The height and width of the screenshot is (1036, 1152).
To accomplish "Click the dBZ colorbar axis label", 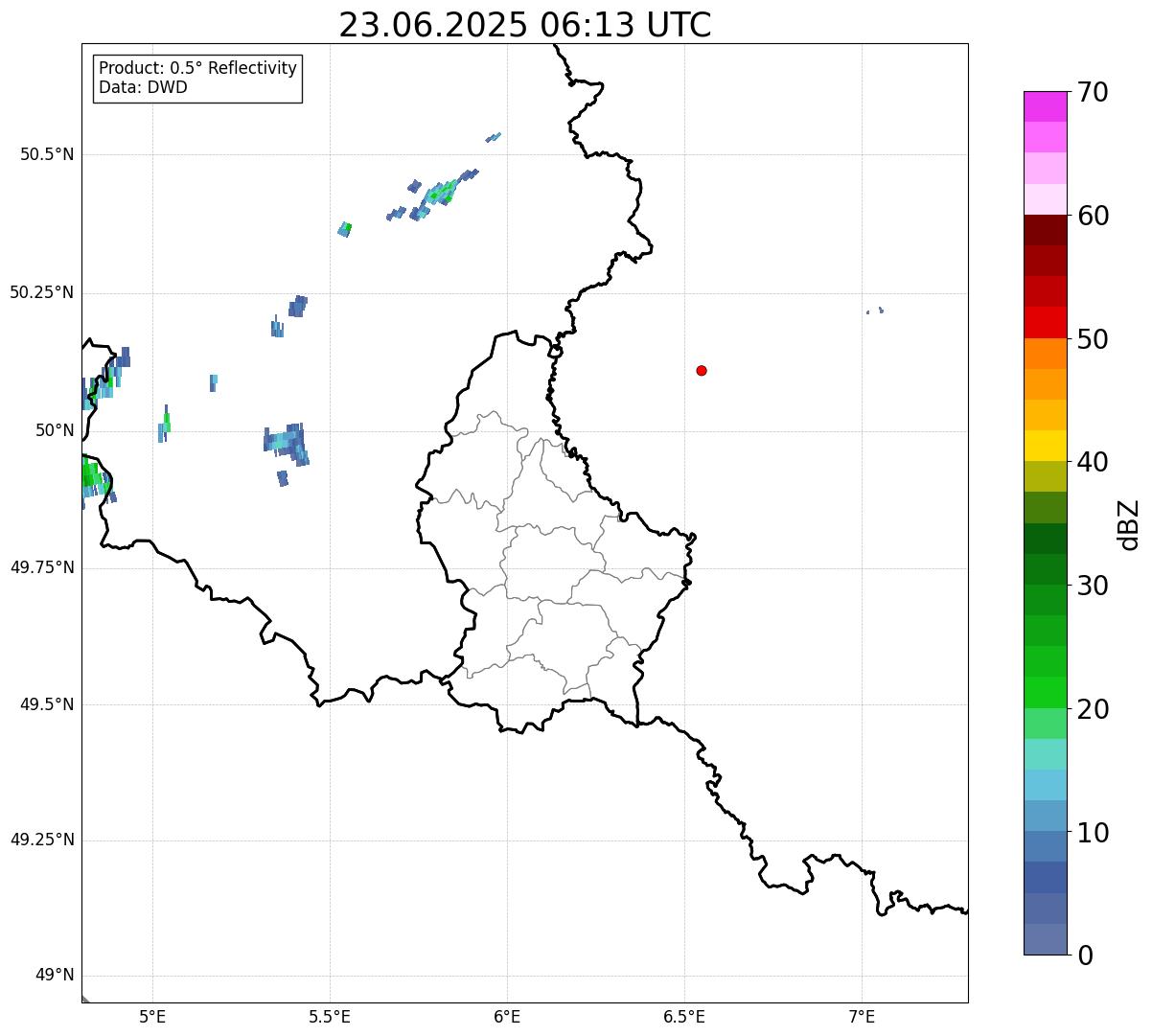I will 1129,524.
